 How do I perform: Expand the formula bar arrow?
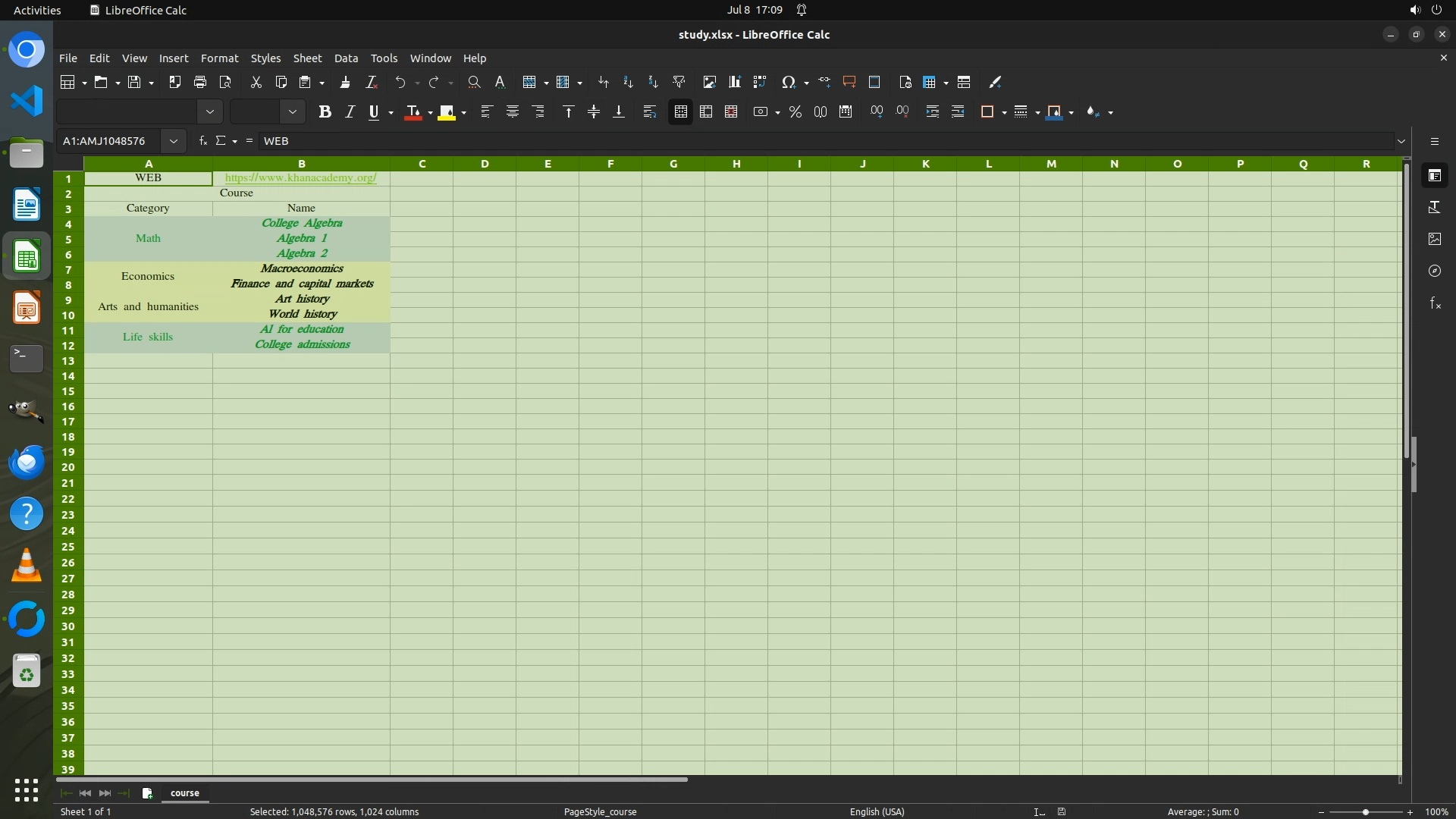(x=1401, y=141)
